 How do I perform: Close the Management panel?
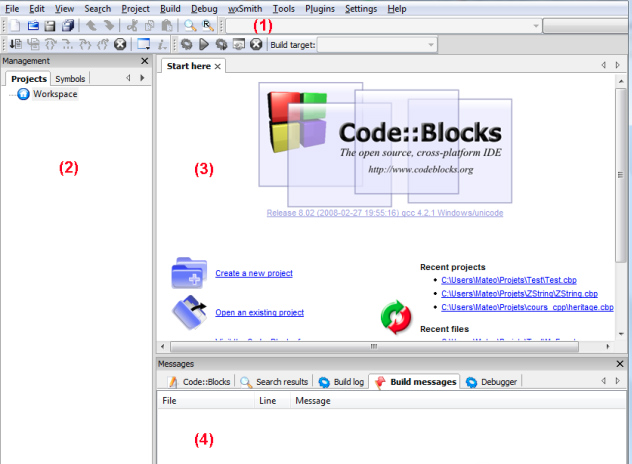click(x=145, y=61)
